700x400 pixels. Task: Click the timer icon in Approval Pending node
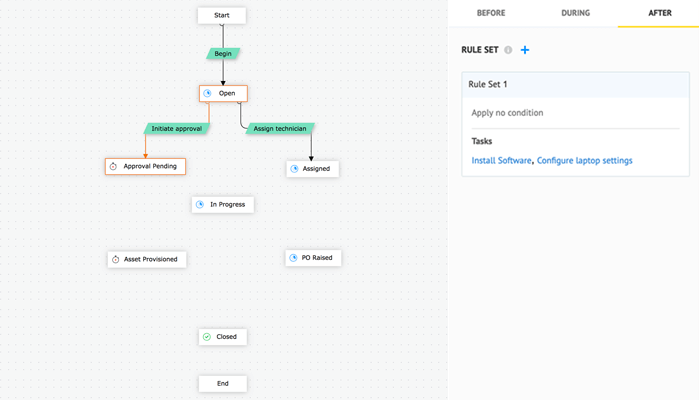(x=114, y=166)
